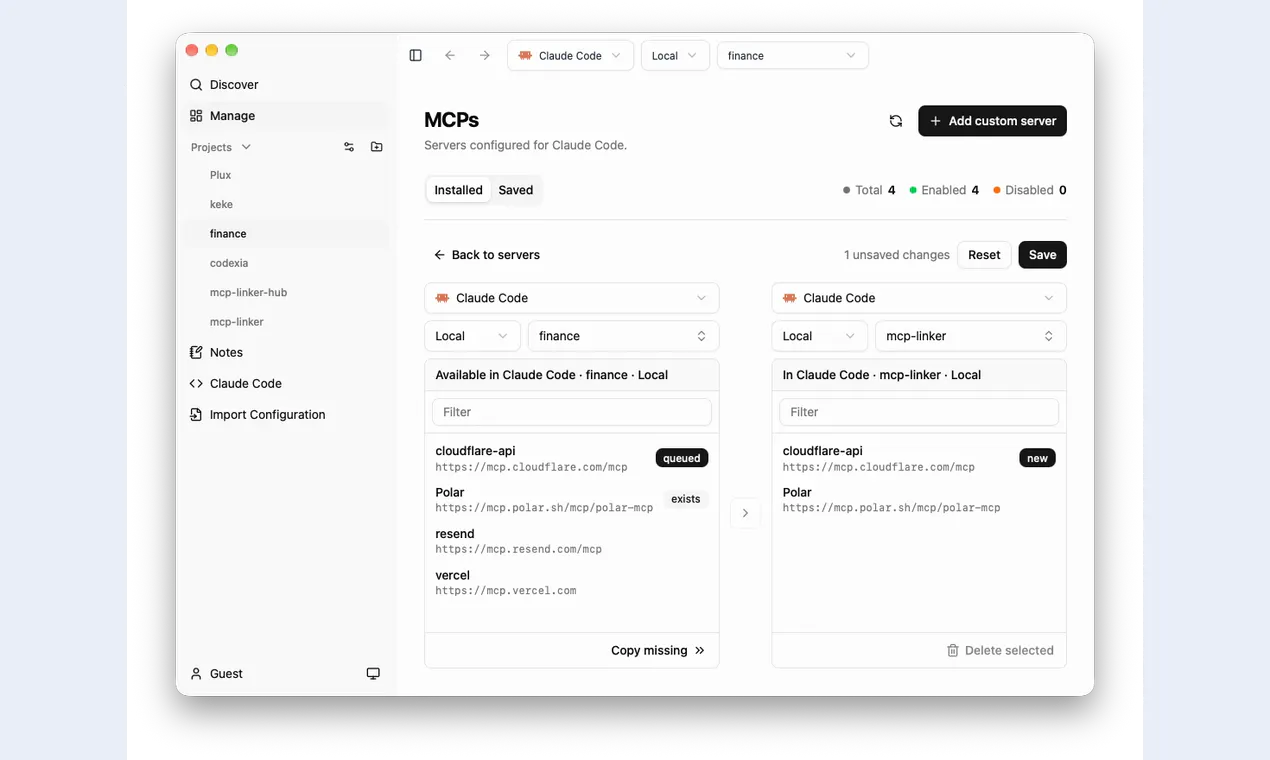Image resolution: width=1270 pixels, height=760 pixels.
Task: Open top toolbar finance project dropdown
Action: click(x=792, y=56)
